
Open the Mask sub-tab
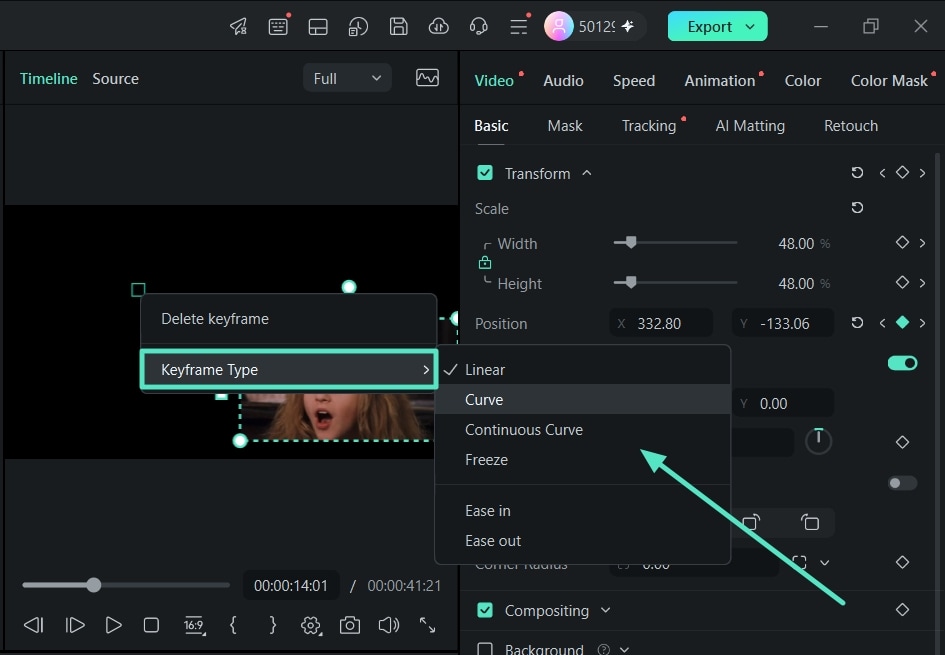coord(565,125)
